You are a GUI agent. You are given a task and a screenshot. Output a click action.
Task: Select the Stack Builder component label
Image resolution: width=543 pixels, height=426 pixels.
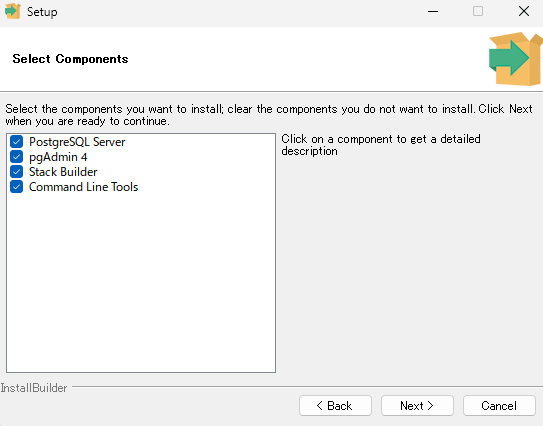click(63, 172)
